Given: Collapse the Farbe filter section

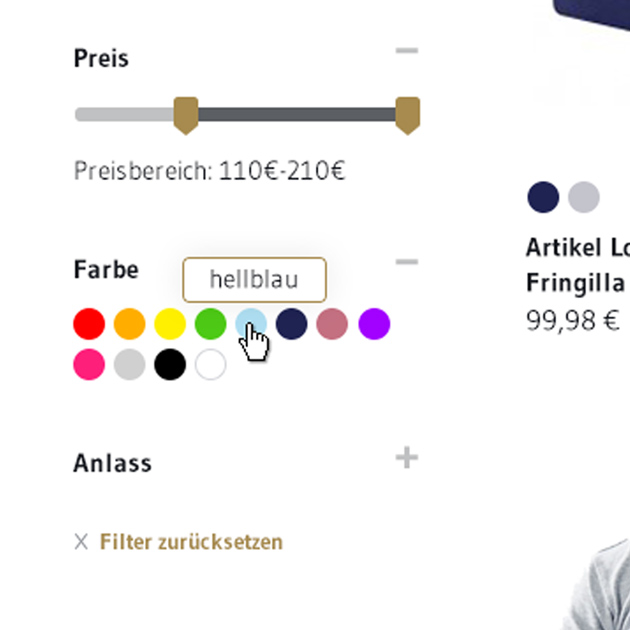Looking at the screenshot, I should [407, 262].
